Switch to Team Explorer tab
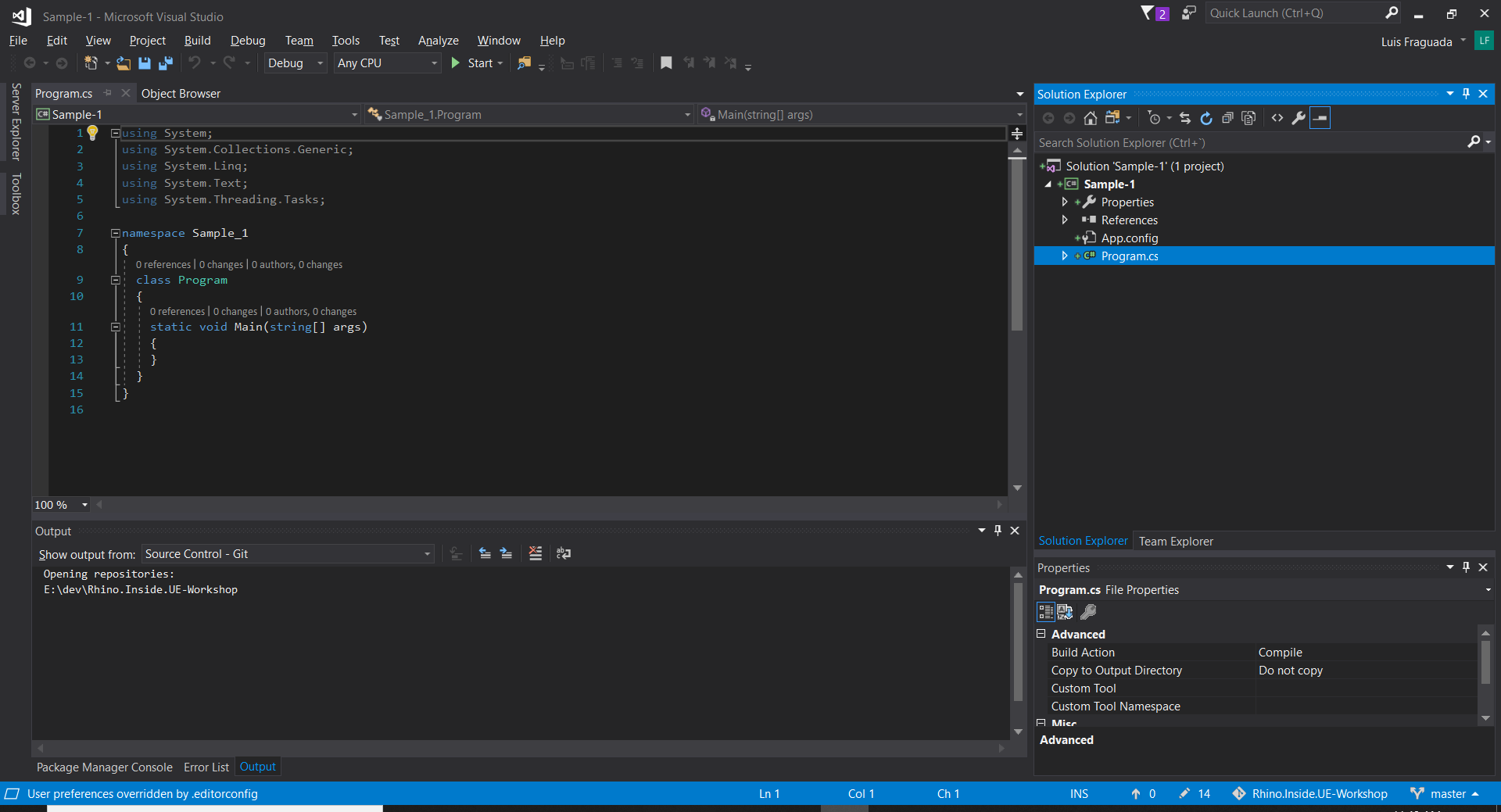This screenshot has height=812, width=1501. tap(1176, 541)
